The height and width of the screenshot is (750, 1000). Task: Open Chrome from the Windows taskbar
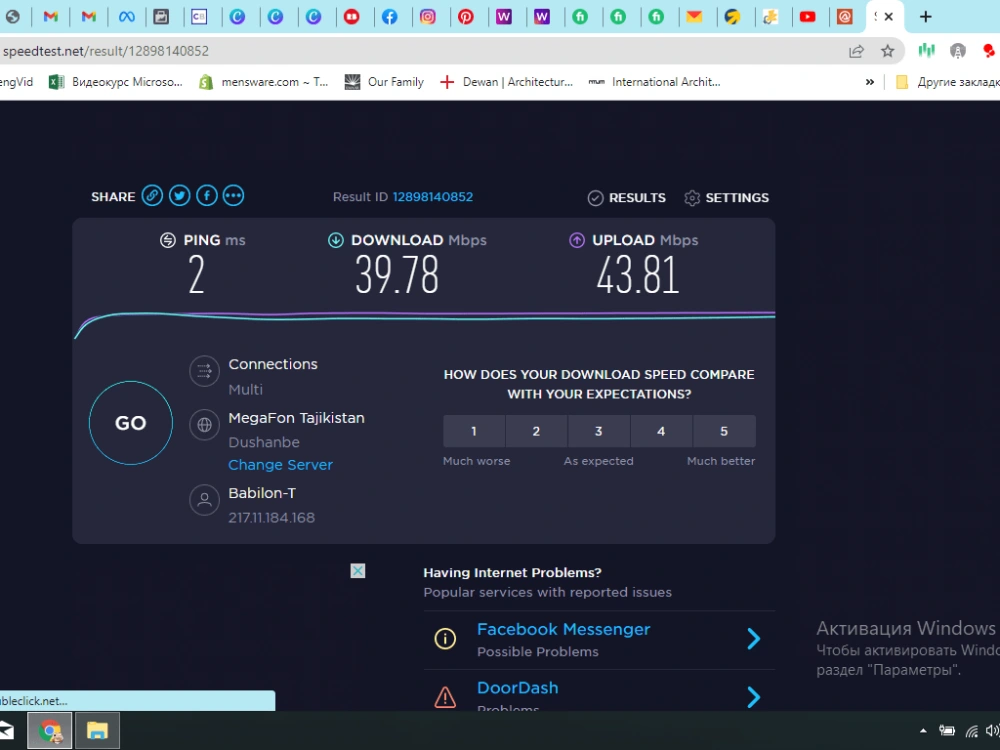(50, 730)
